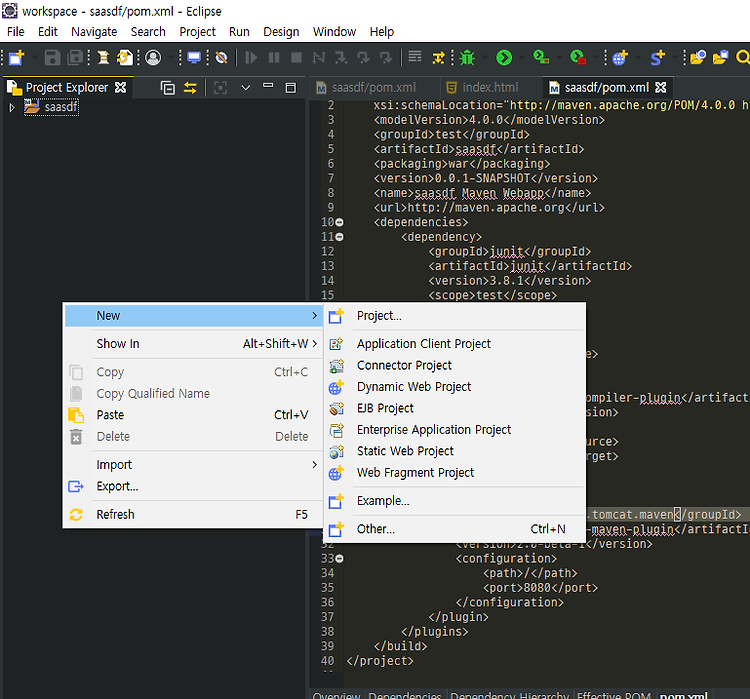This screenshot has width=750, height=699.
Task: Click the green bug Debug icon
Action: [x=467, y=58]
